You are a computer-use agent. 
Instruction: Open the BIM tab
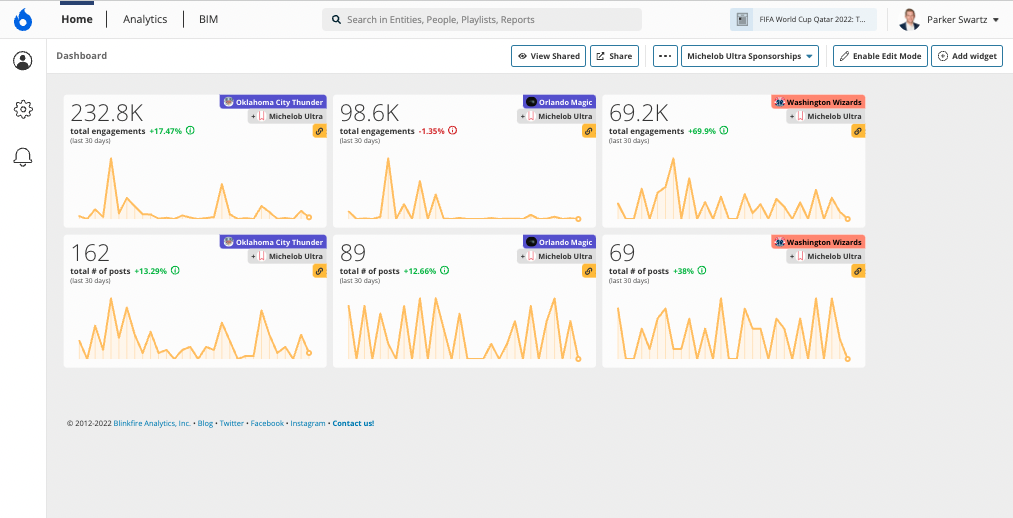[209, 19]
